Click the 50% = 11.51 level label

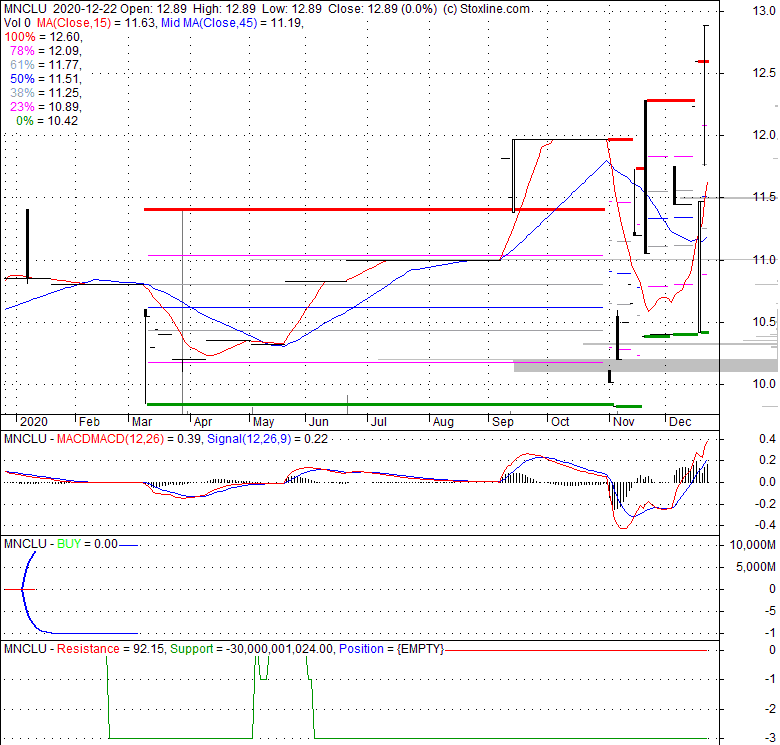(x=46, y=79)
